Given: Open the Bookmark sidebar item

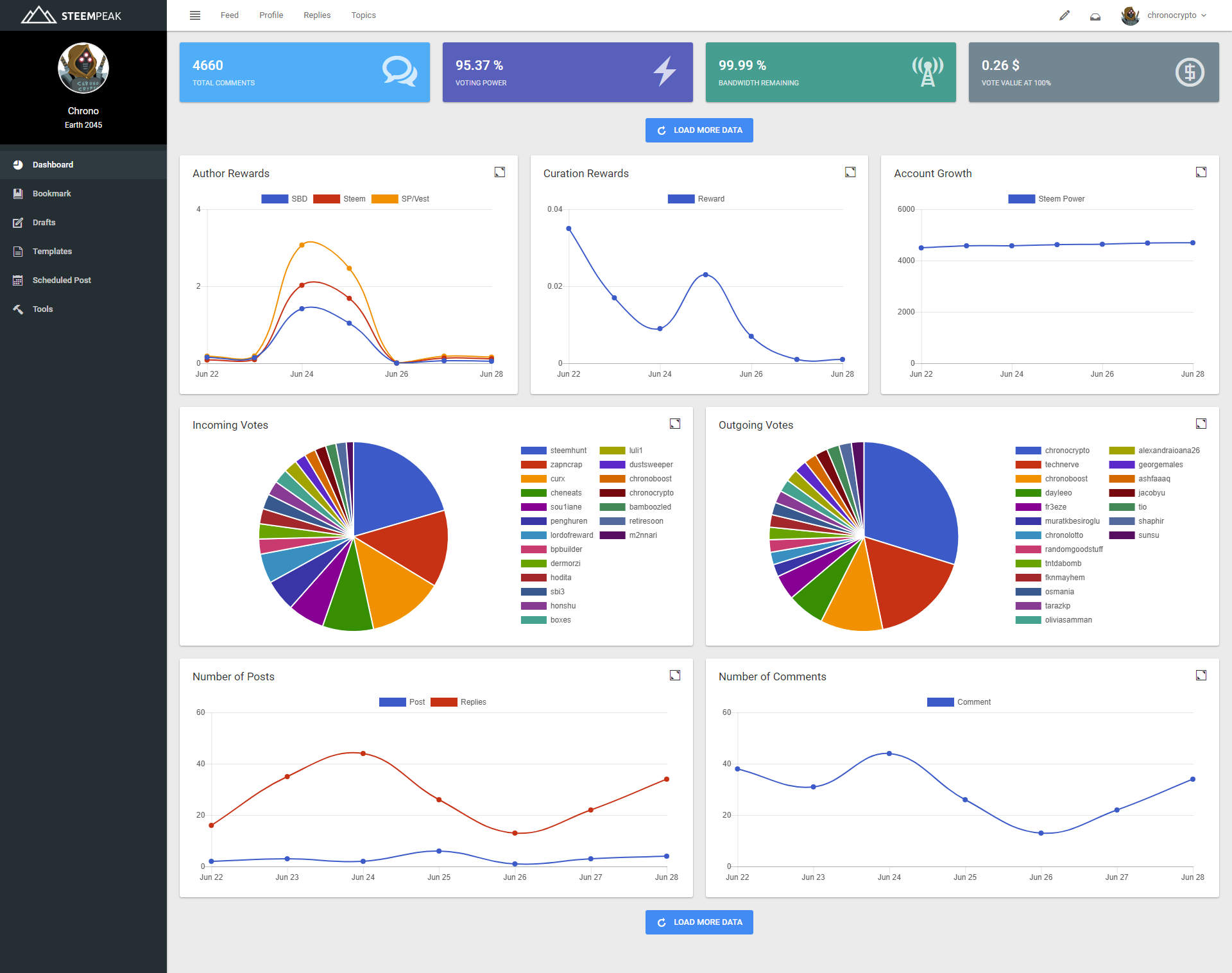Looking at the screenshot, I should coord(51,193).
